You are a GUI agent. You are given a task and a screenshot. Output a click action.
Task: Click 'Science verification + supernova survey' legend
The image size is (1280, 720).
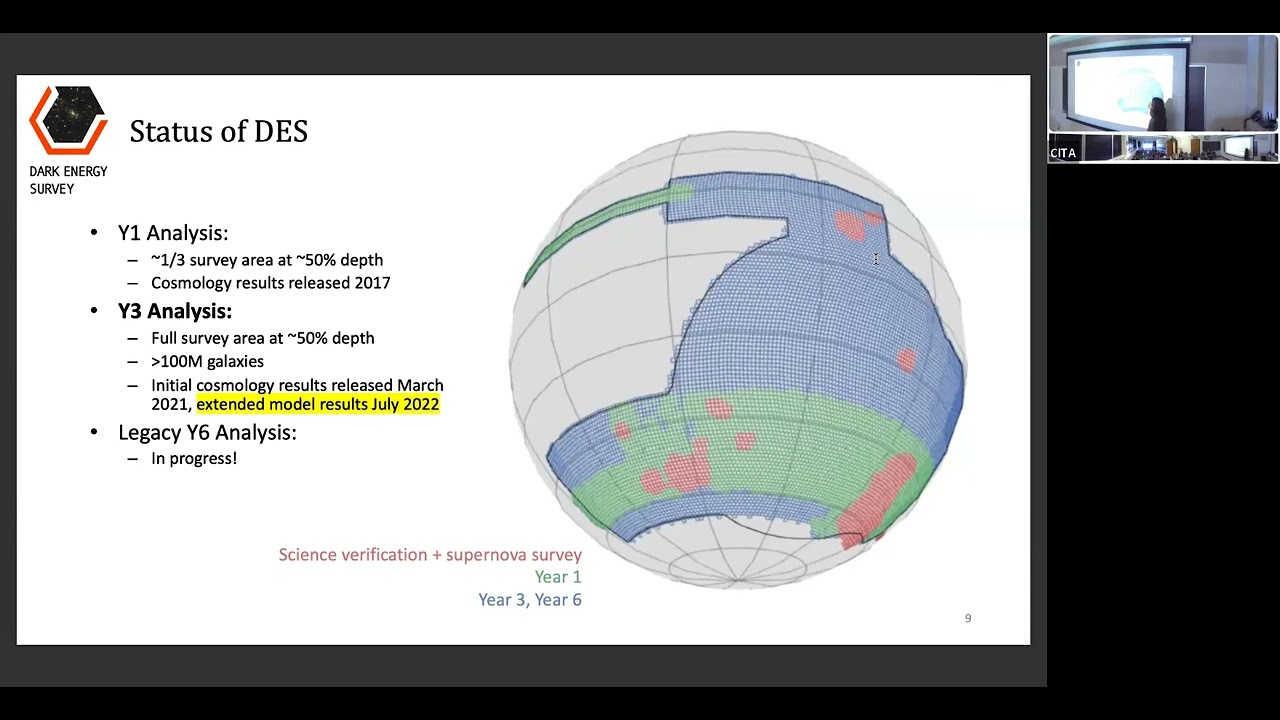click(x=430, y=555)
